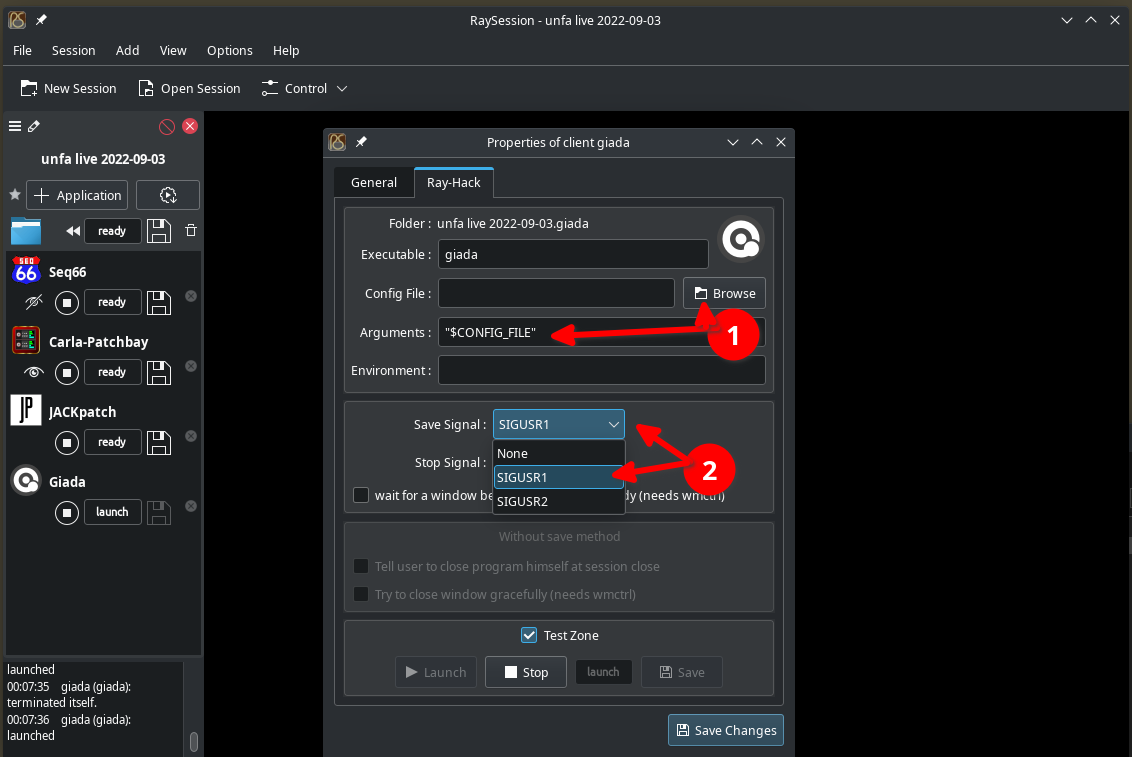Screen dimensions: 1132x757
Task: Click Open Session toolbar button
Action: [x=190, y=88]
